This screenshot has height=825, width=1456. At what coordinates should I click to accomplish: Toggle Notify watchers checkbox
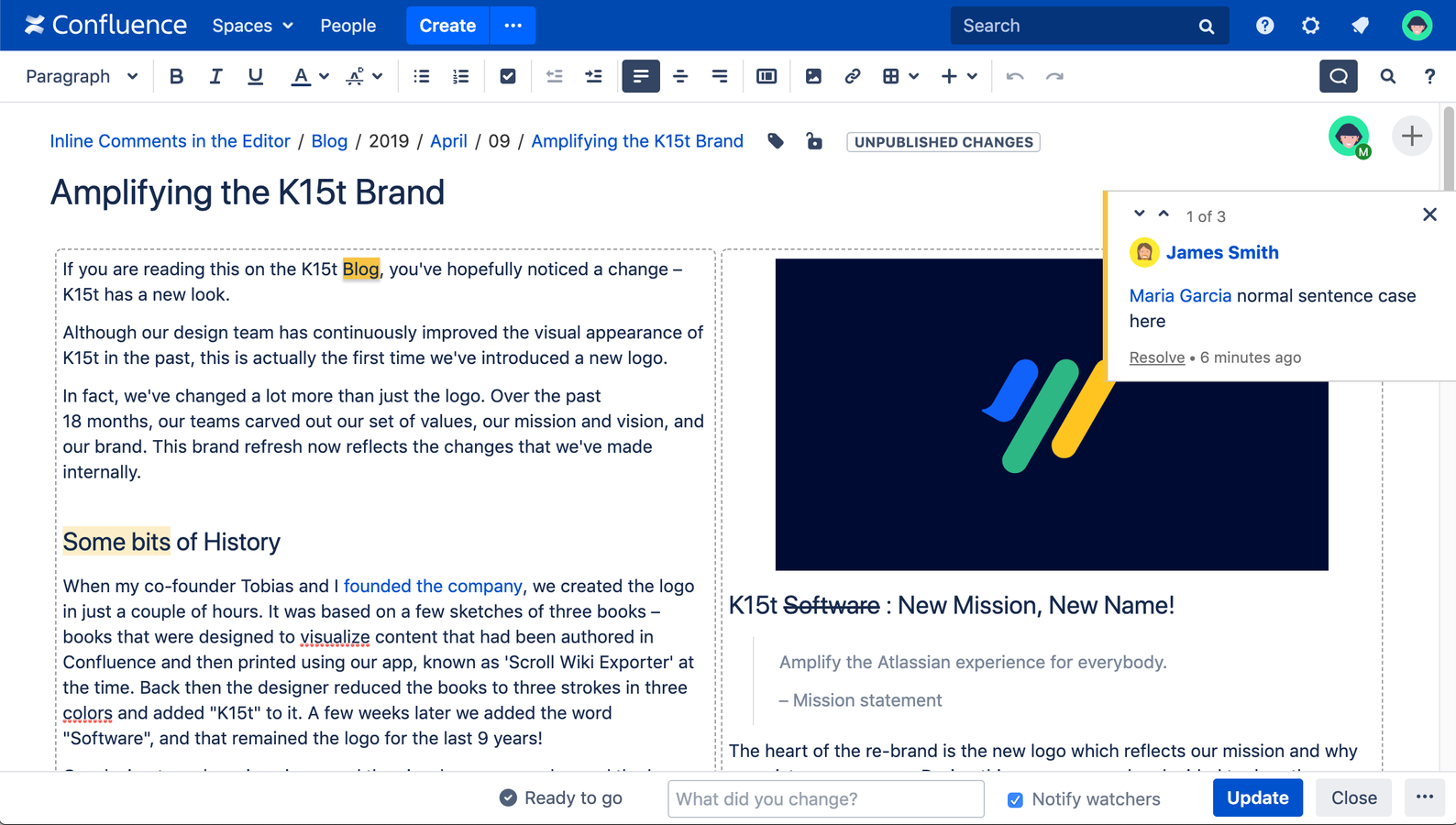coord(1015,799)
